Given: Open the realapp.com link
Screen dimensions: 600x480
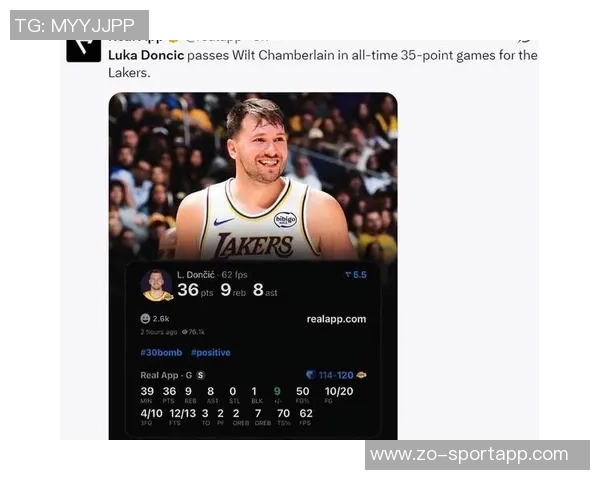Looking at the screenshot, I should point(336,319).
